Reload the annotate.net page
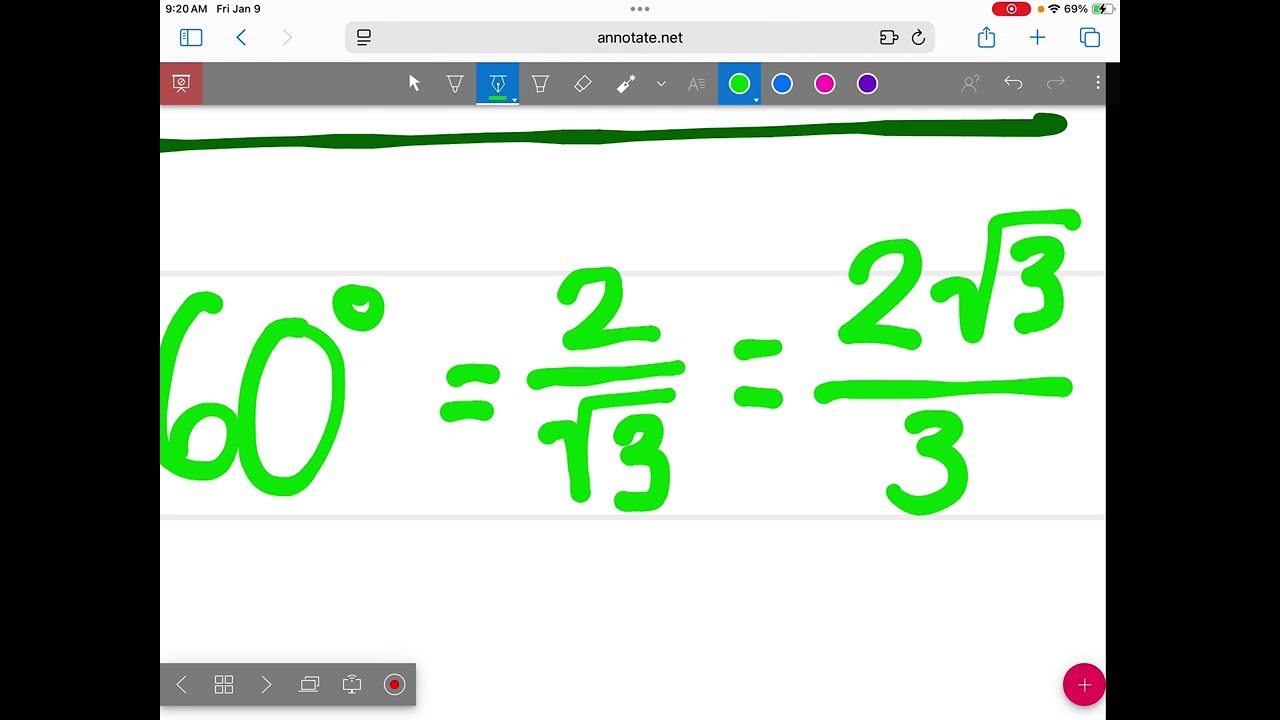This screenshot has height=720, width=1280. (x=918, y=37)
